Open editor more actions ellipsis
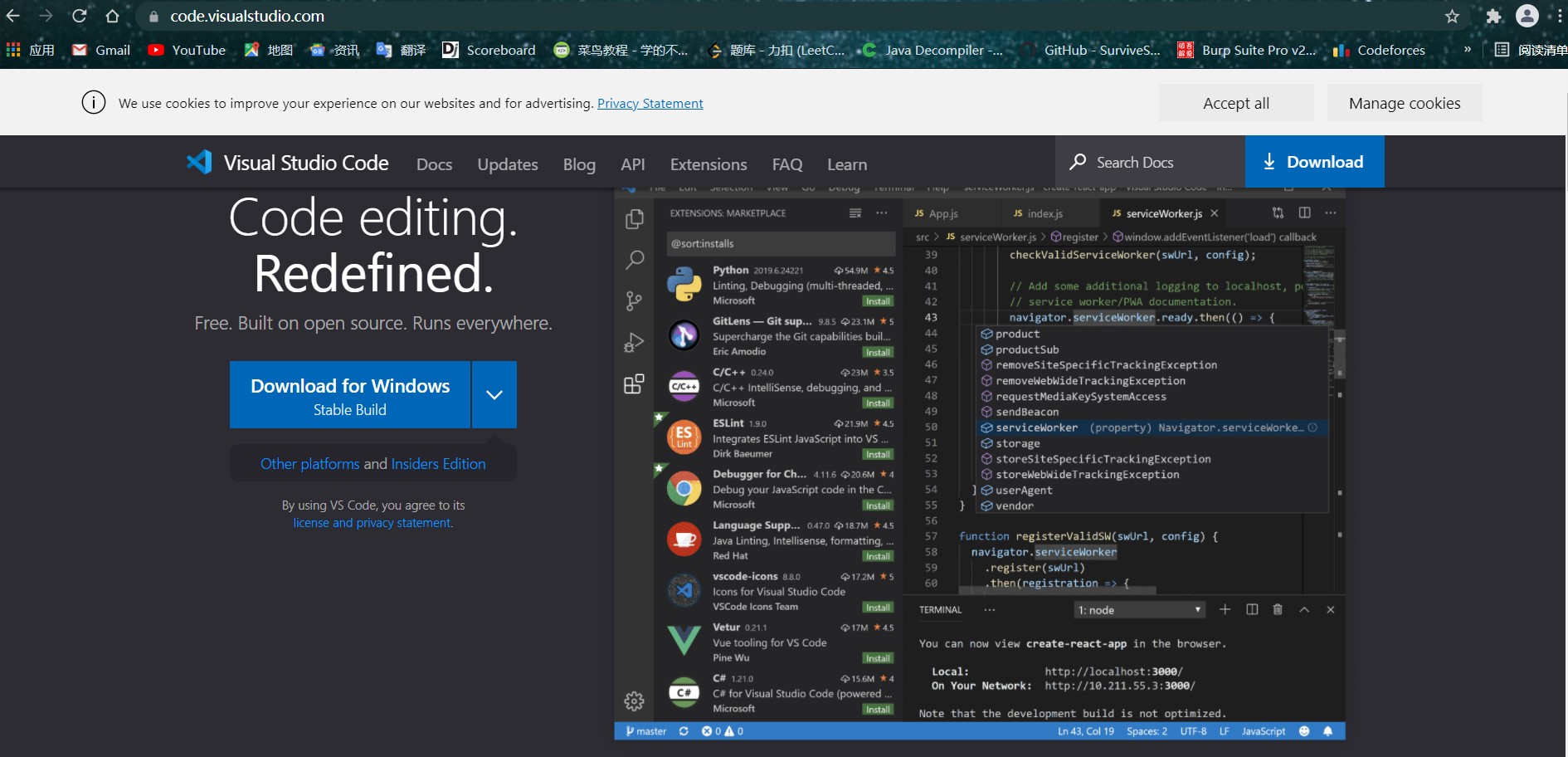 1331,212
